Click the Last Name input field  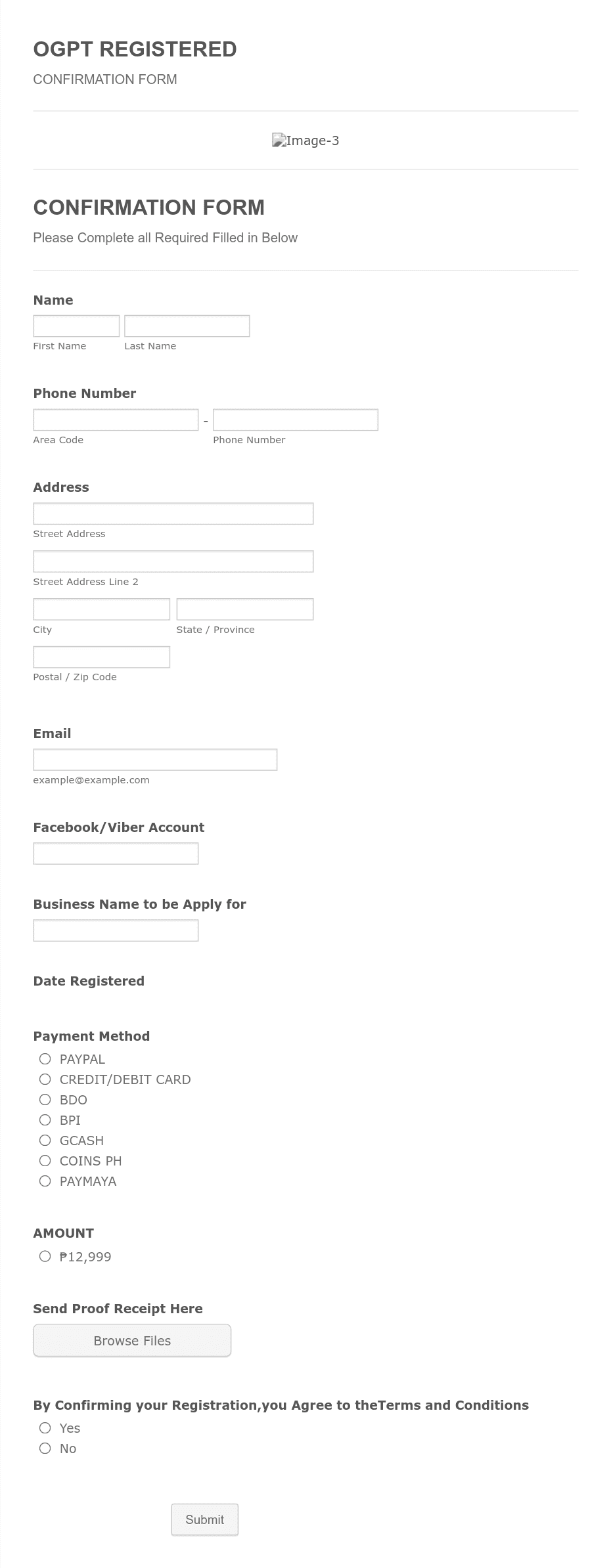click(x=186, y=326)
